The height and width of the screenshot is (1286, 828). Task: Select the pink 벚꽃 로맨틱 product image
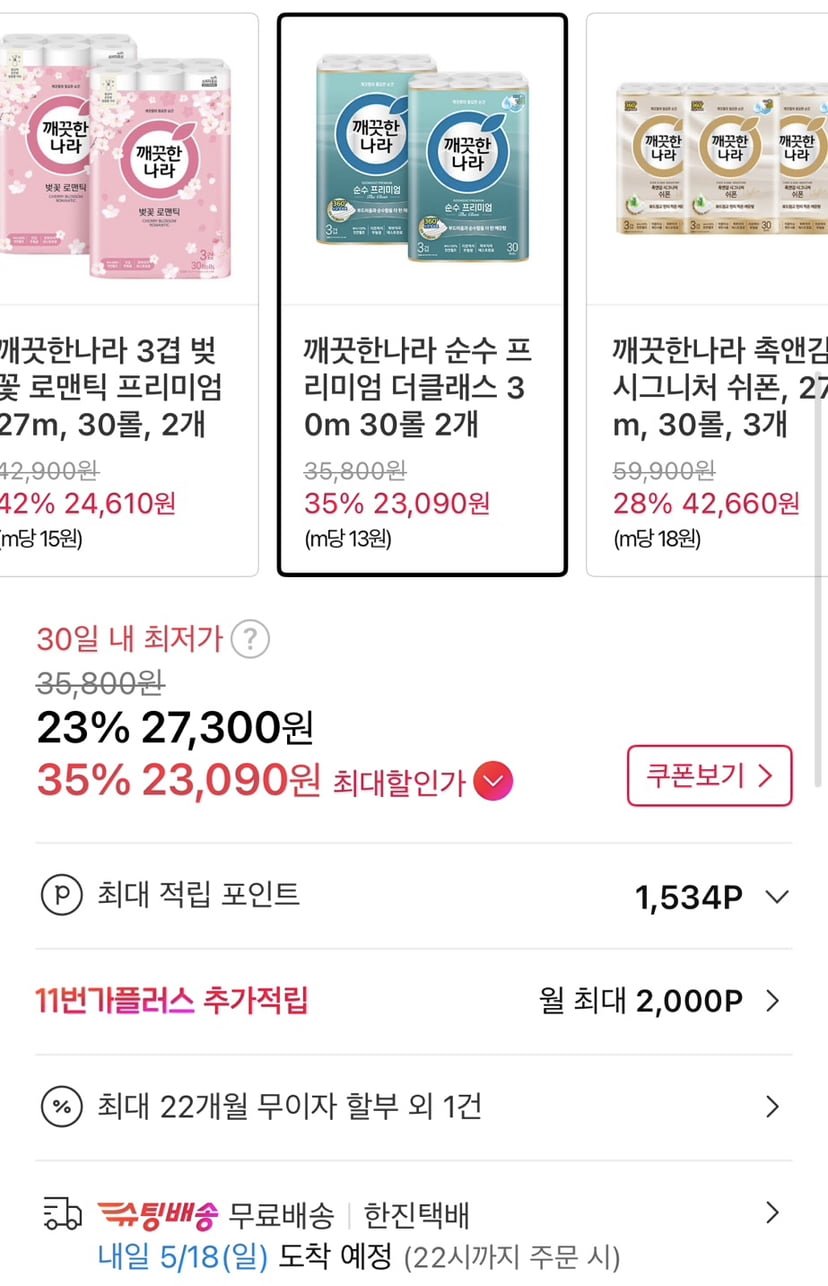coord(120,160)
